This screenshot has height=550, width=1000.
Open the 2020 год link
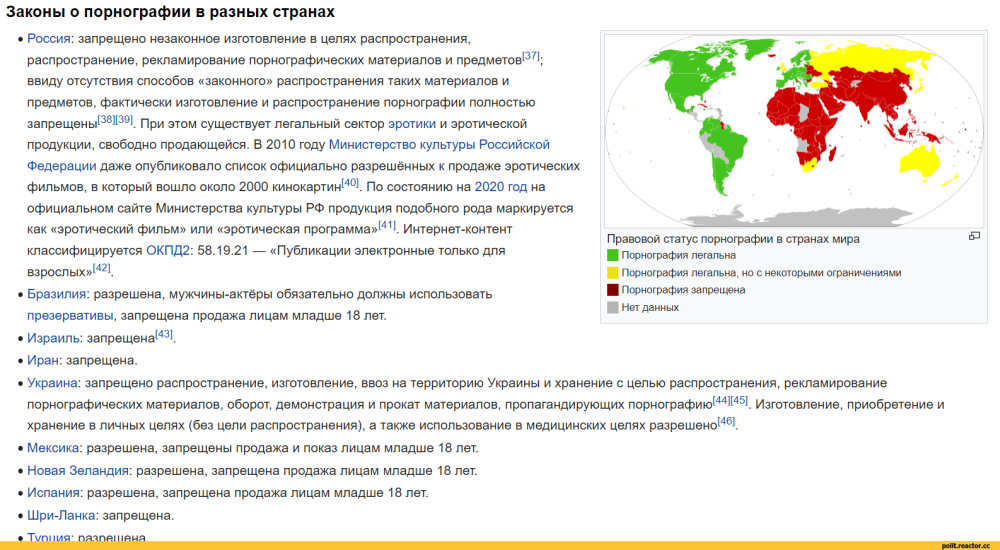point(501,187)
